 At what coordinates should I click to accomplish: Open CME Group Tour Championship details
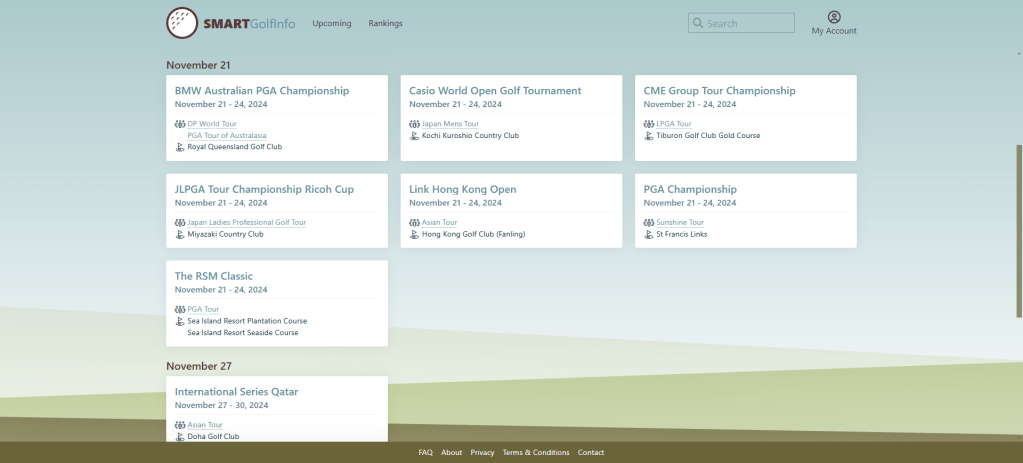coord(720,90)
